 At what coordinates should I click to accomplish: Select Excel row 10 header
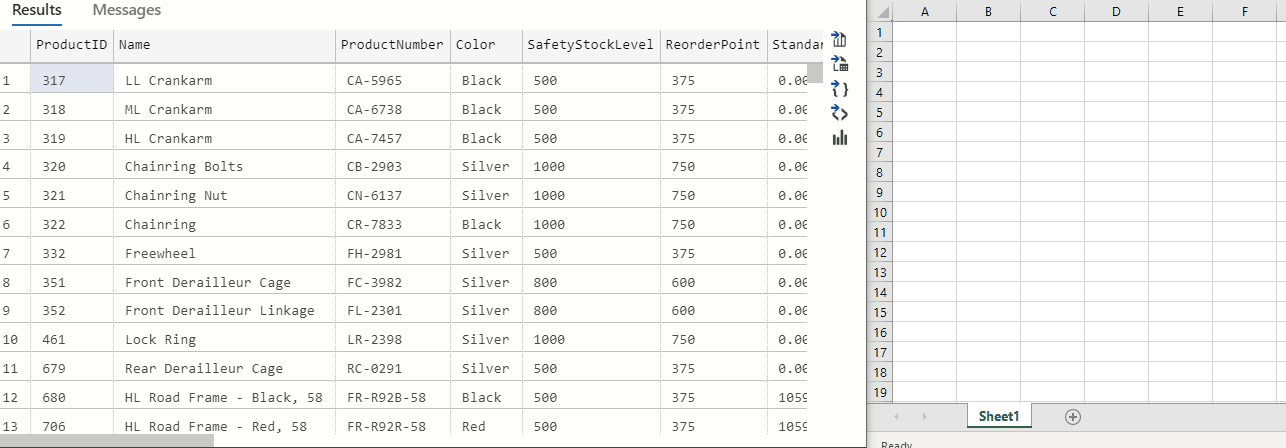(x=880, y=212)
